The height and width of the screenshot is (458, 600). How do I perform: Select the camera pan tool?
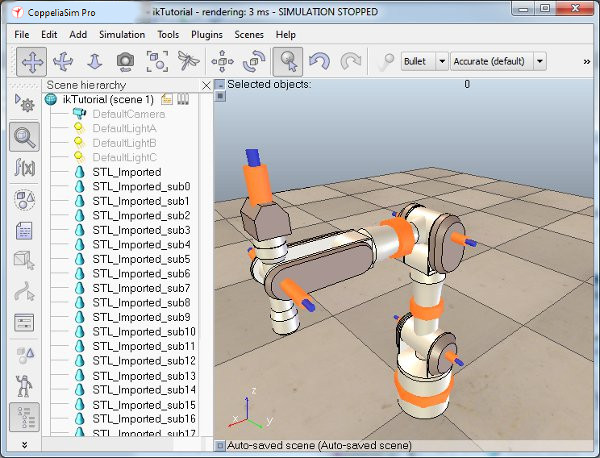coord(31,61)
